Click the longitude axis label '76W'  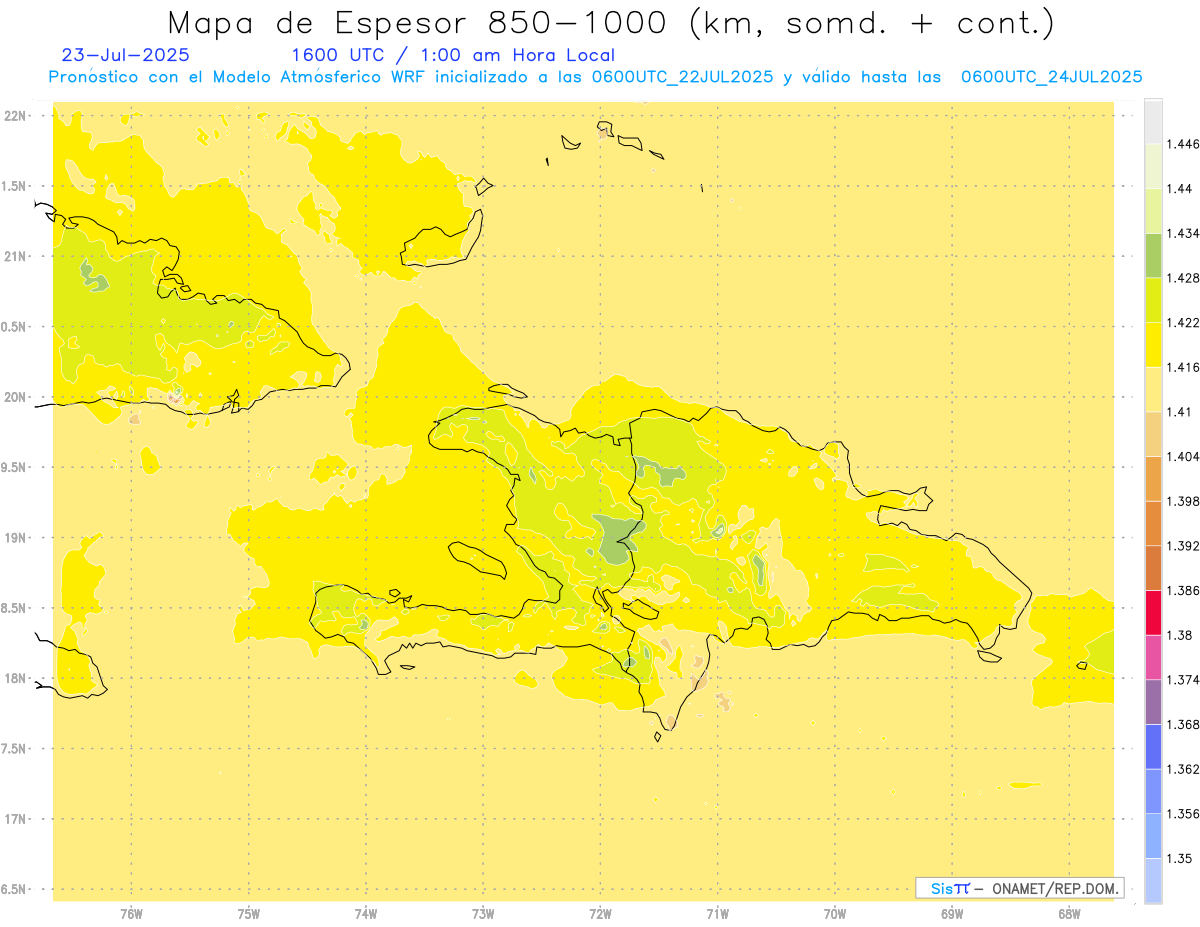[x=131, y=914]
